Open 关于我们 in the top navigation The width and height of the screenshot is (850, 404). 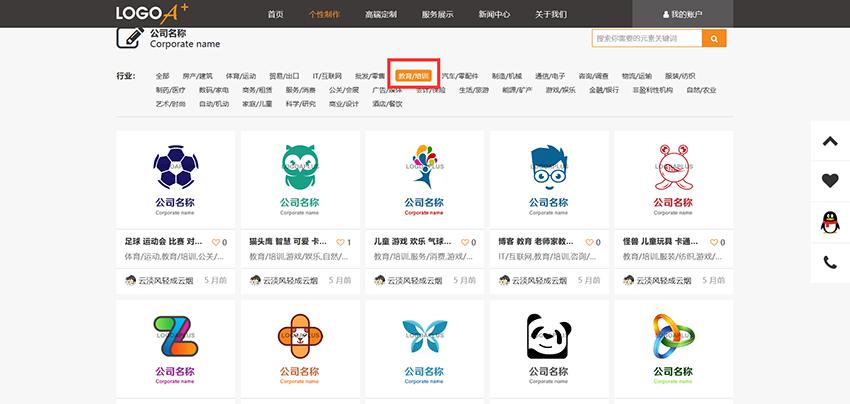[551, 15]
